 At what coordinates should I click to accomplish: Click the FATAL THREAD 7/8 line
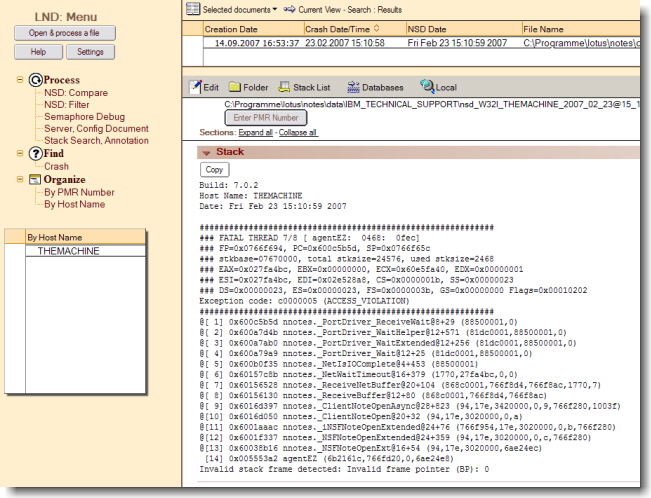point(310,238)
